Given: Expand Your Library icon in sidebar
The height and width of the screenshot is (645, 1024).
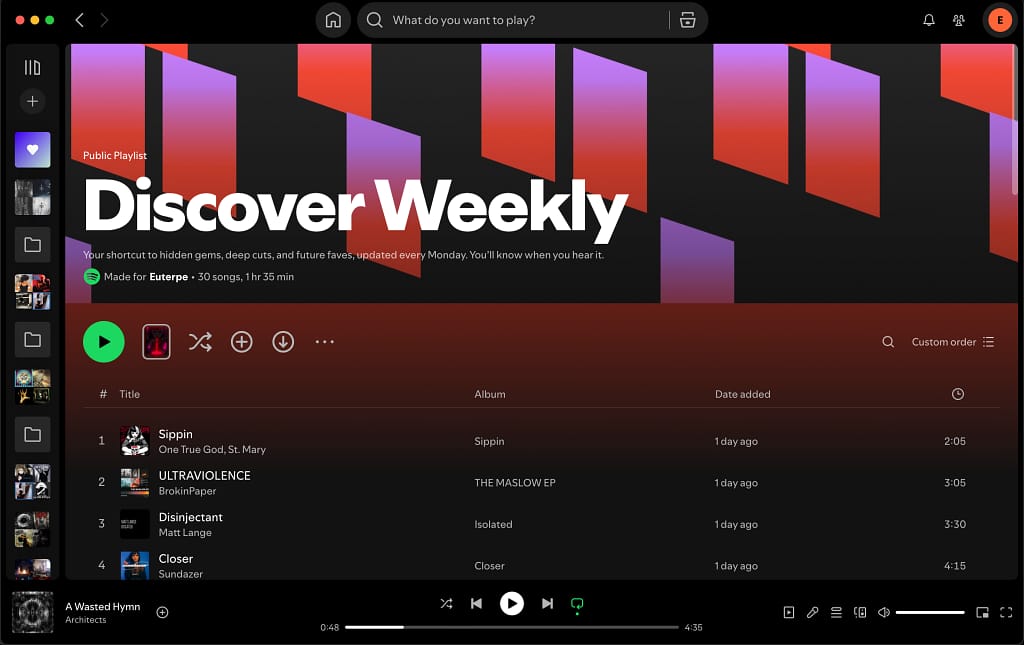Looking at the screenshot, I should (x=32, y=67).
